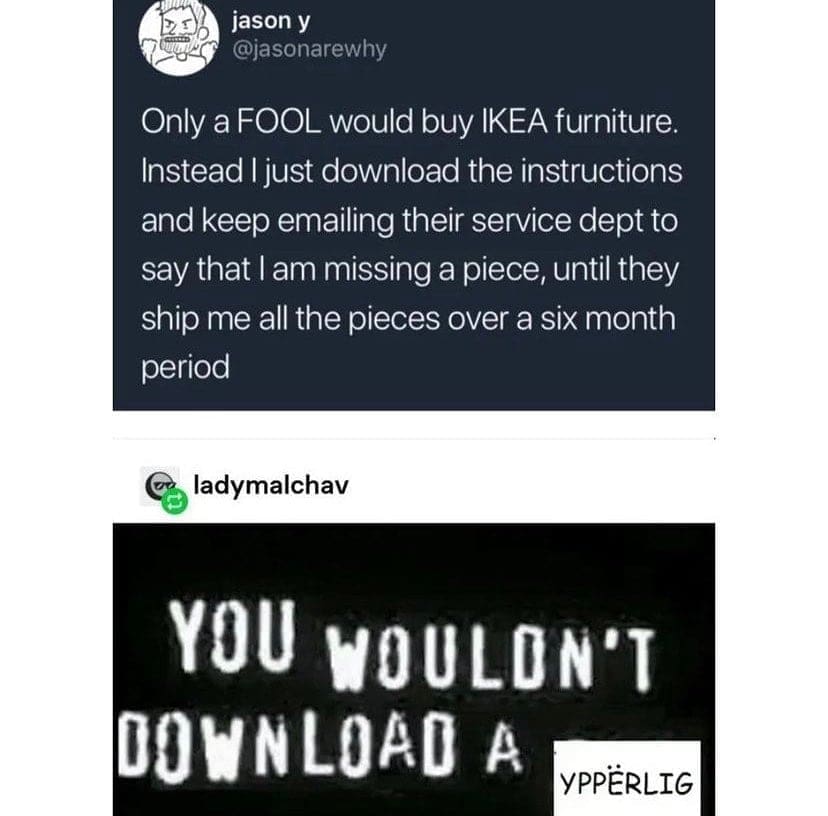The image size is (828, 816).
Task: Select the word "instructions" in the tweet
Action: point(601,171)
